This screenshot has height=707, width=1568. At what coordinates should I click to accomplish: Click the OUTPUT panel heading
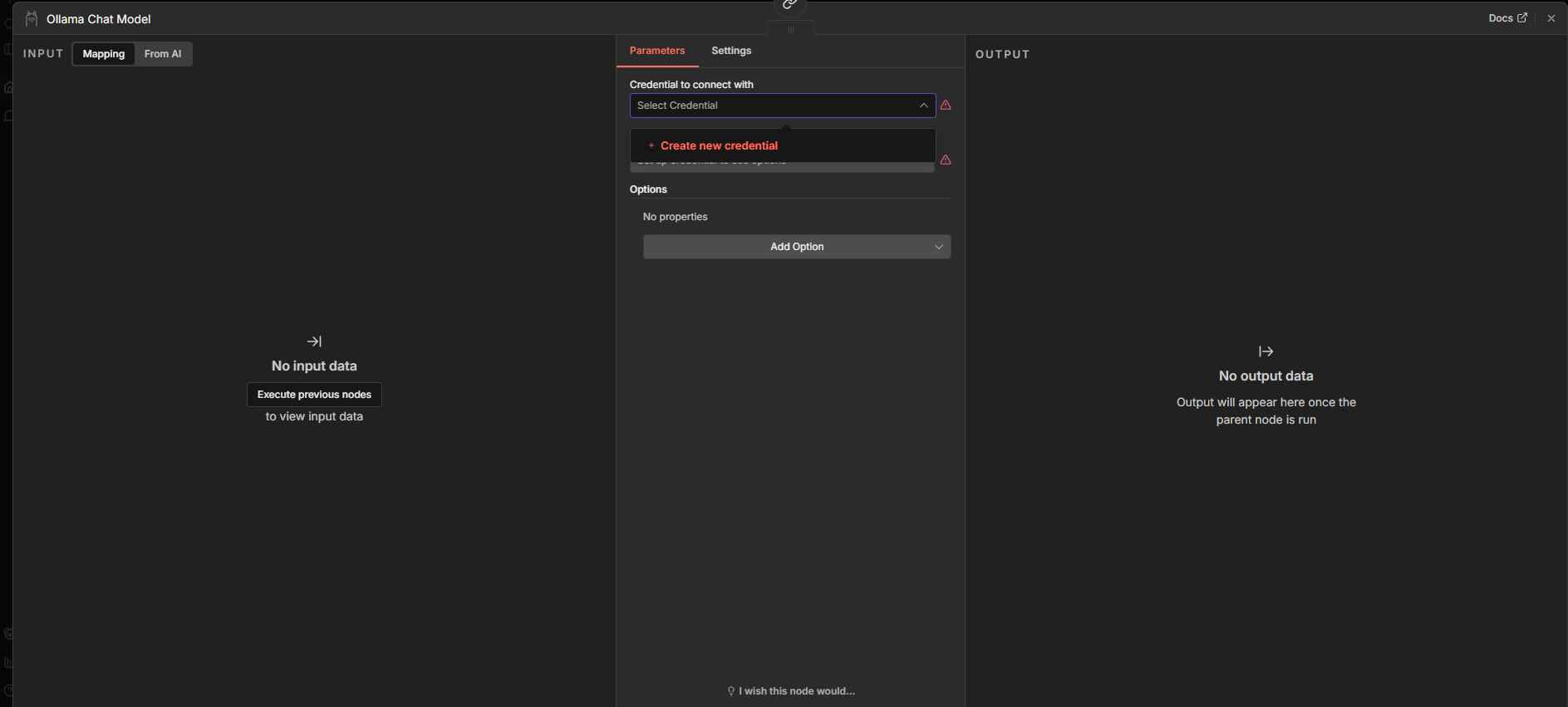tap(1002, 55)
